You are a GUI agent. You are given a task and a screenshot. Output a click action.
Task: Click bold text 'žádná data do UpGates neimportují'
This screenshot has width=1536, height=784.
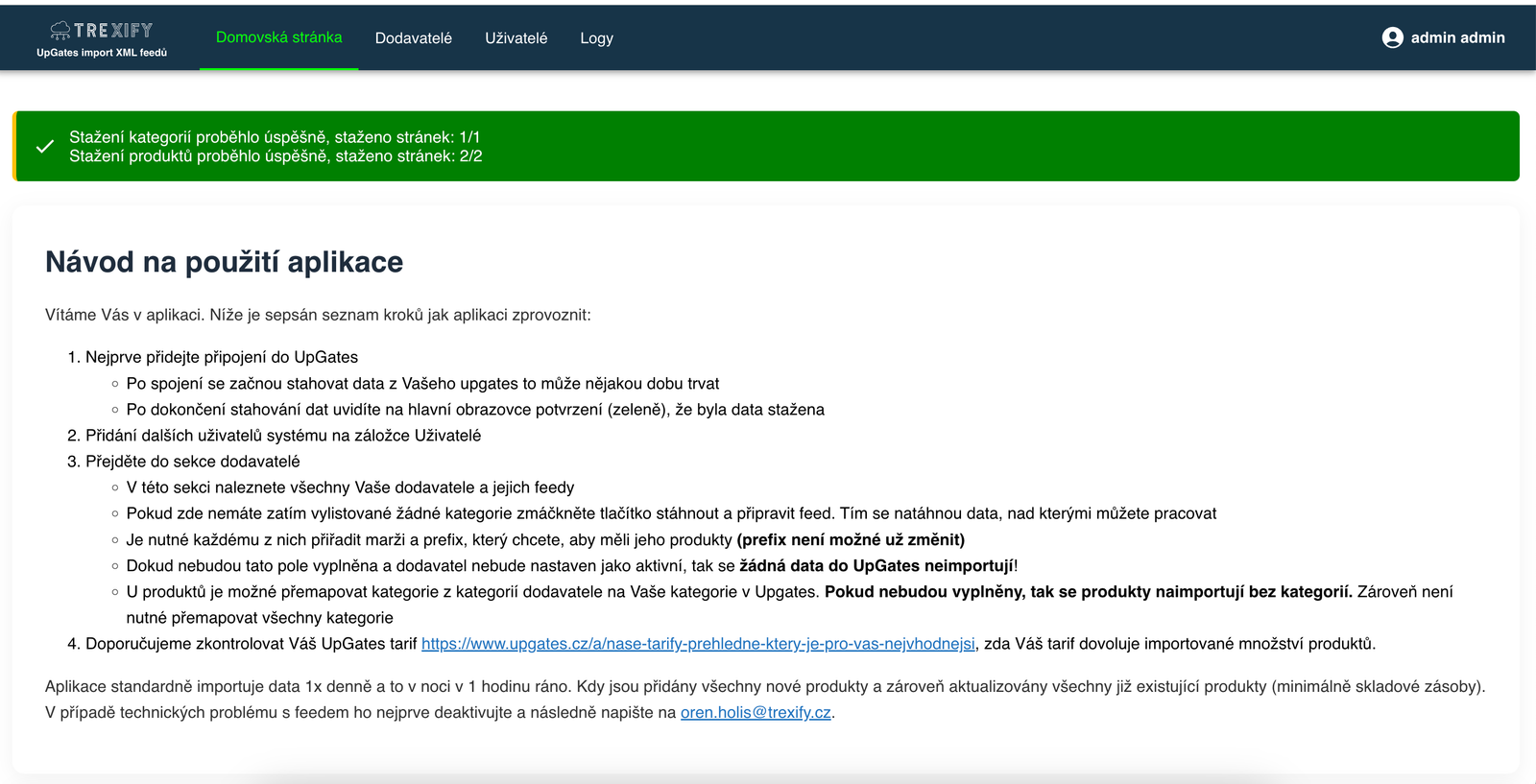pyautogui.click(x=876, y=566)
